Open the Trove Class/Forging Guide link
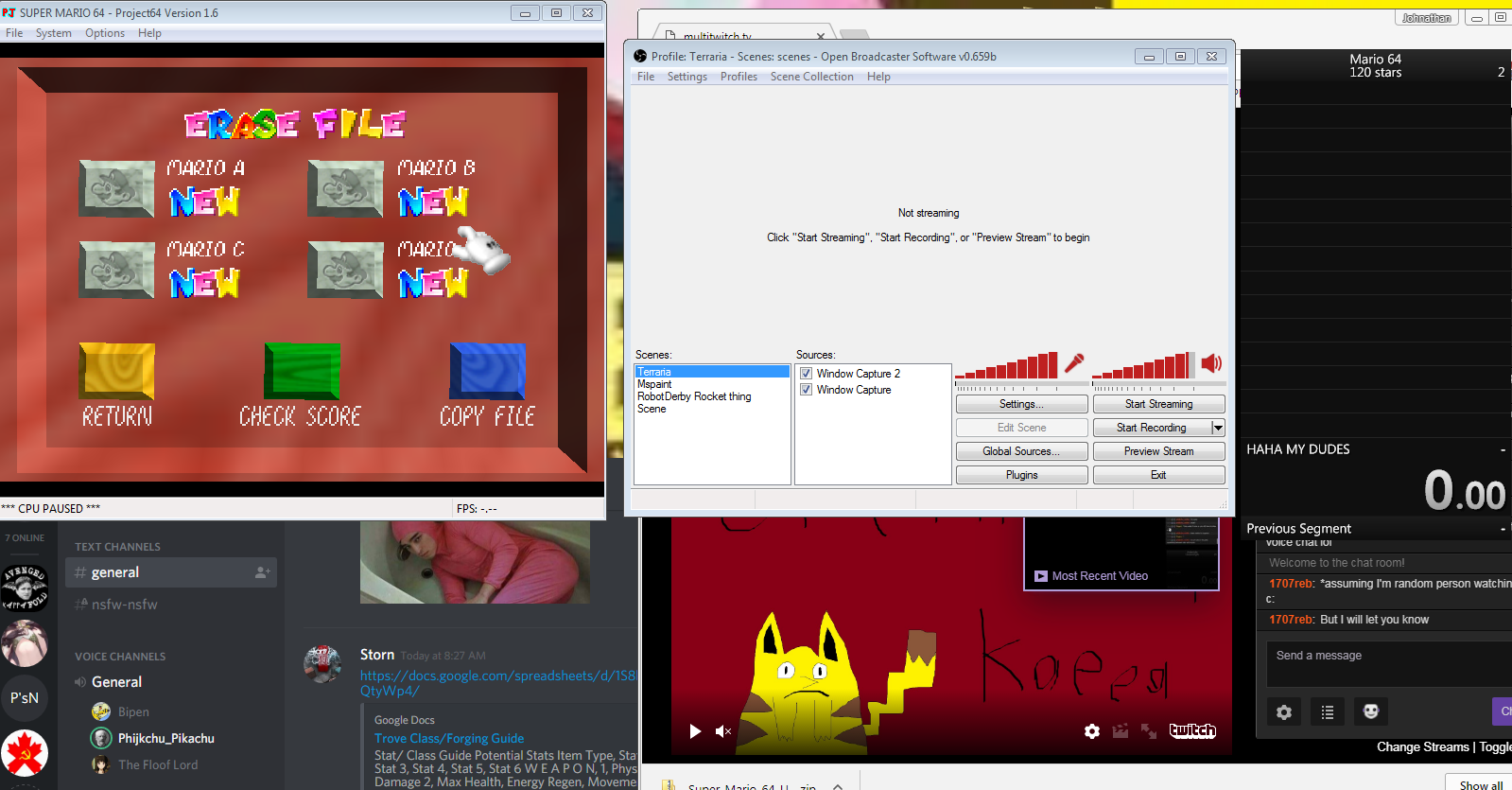The image size is (1512, 790). 449,739
